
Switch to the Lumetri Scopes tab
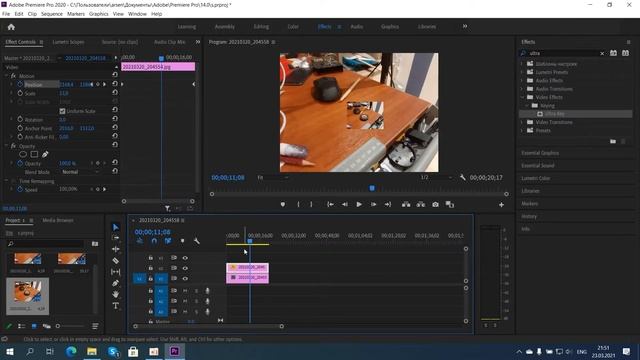click(x=68, y=42)
